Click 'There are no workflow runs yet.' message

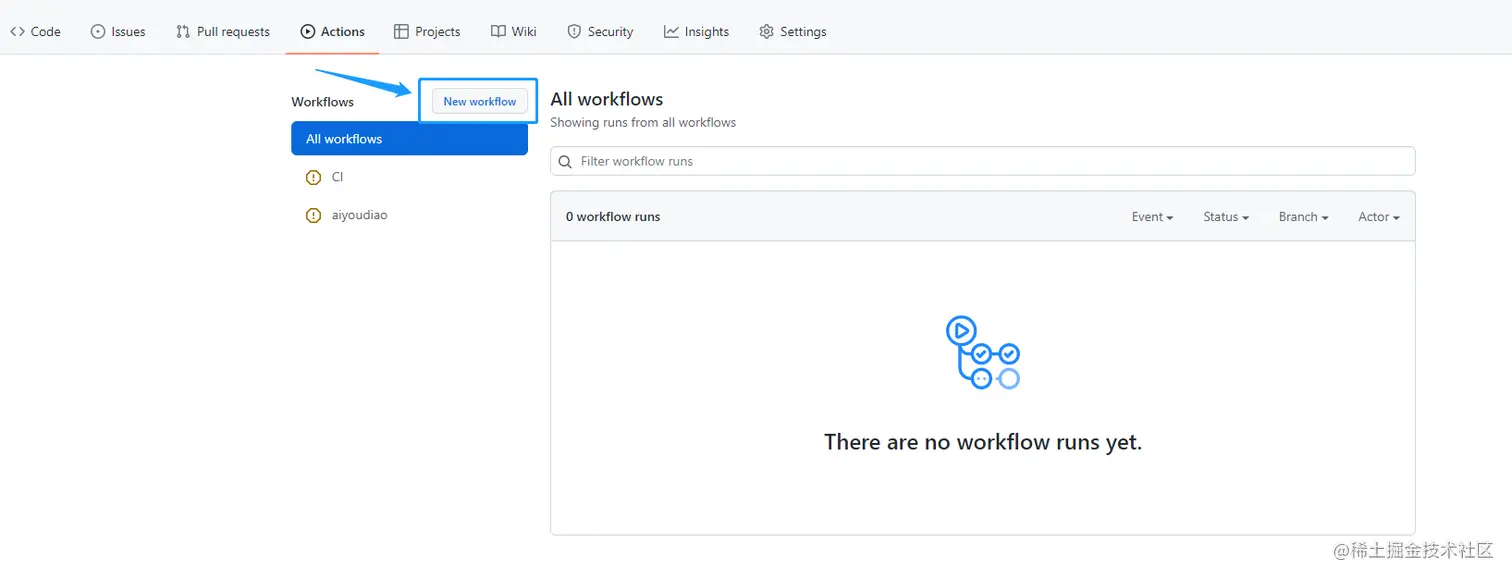point(983,442)
